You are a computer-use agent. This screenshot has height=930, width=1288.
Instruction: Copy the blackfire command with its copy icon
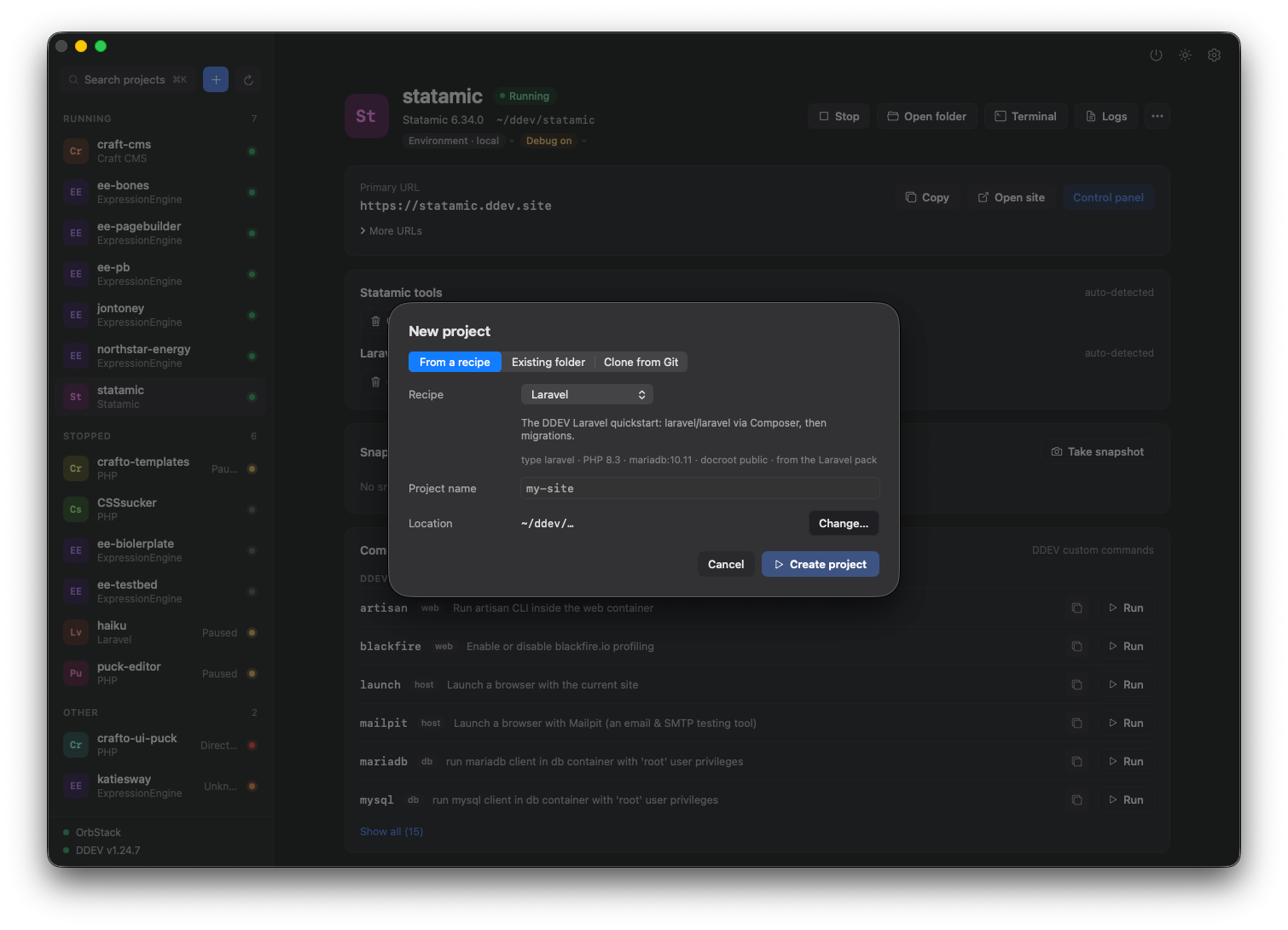[x=1076, y=647]
